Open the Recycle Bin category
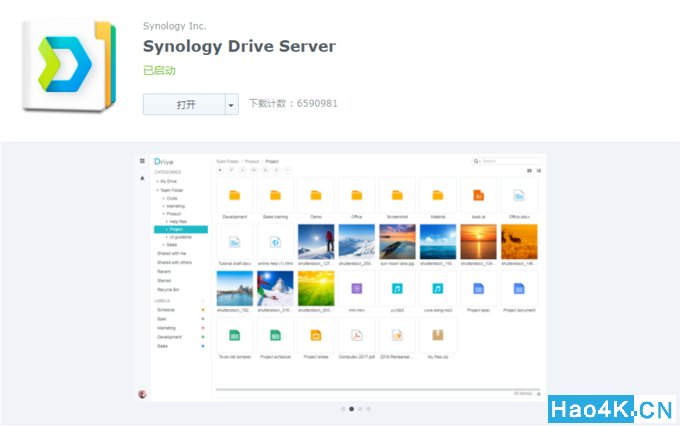Image resolution: width=680 pixels, height=426 pixels. tap(168, 289)
